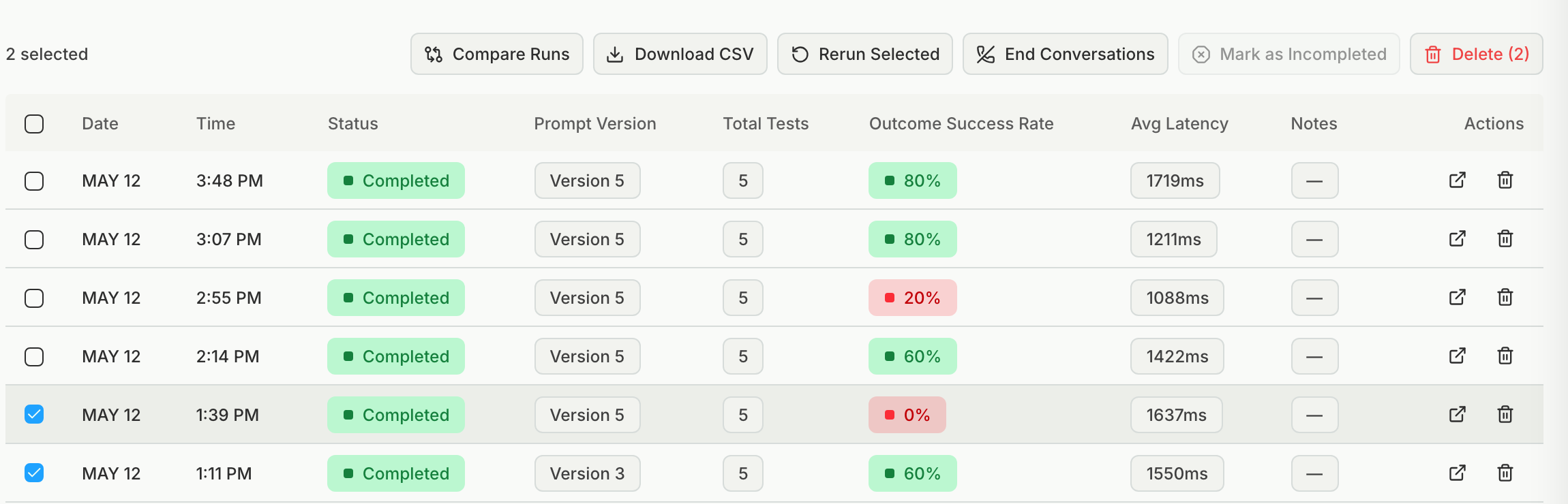
Task: Select the 3:48 PM run checkbox
Action: [34, 181]
